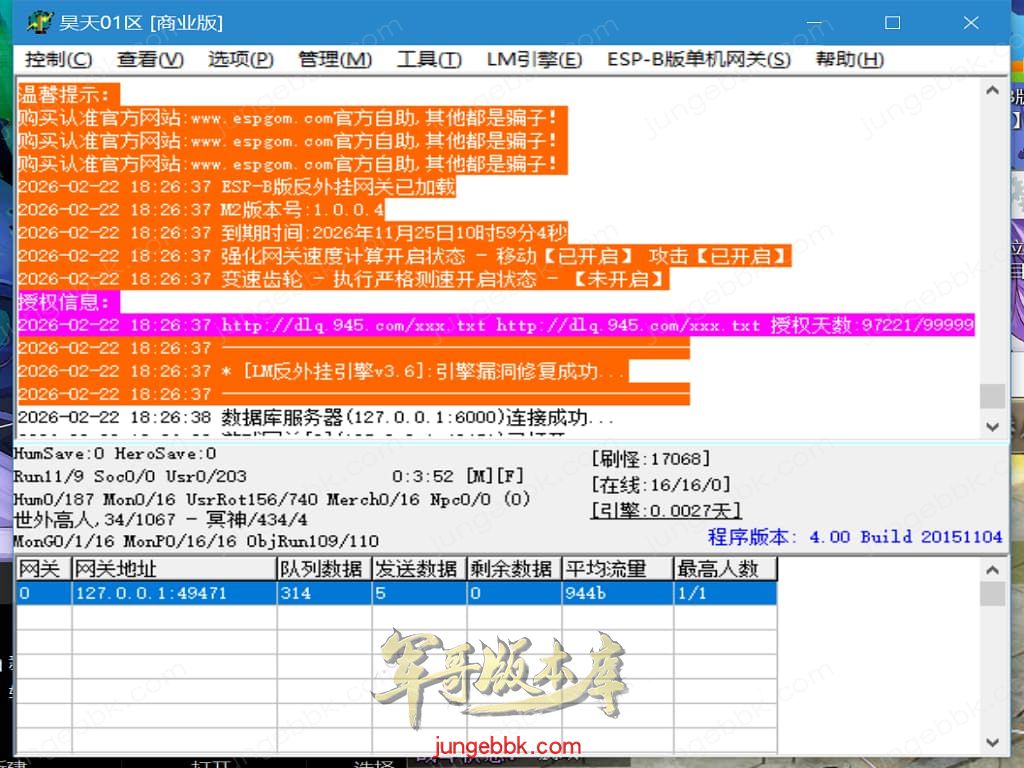Click the 发送数据 column header
1024x768 pixels.
pos(417,569)
